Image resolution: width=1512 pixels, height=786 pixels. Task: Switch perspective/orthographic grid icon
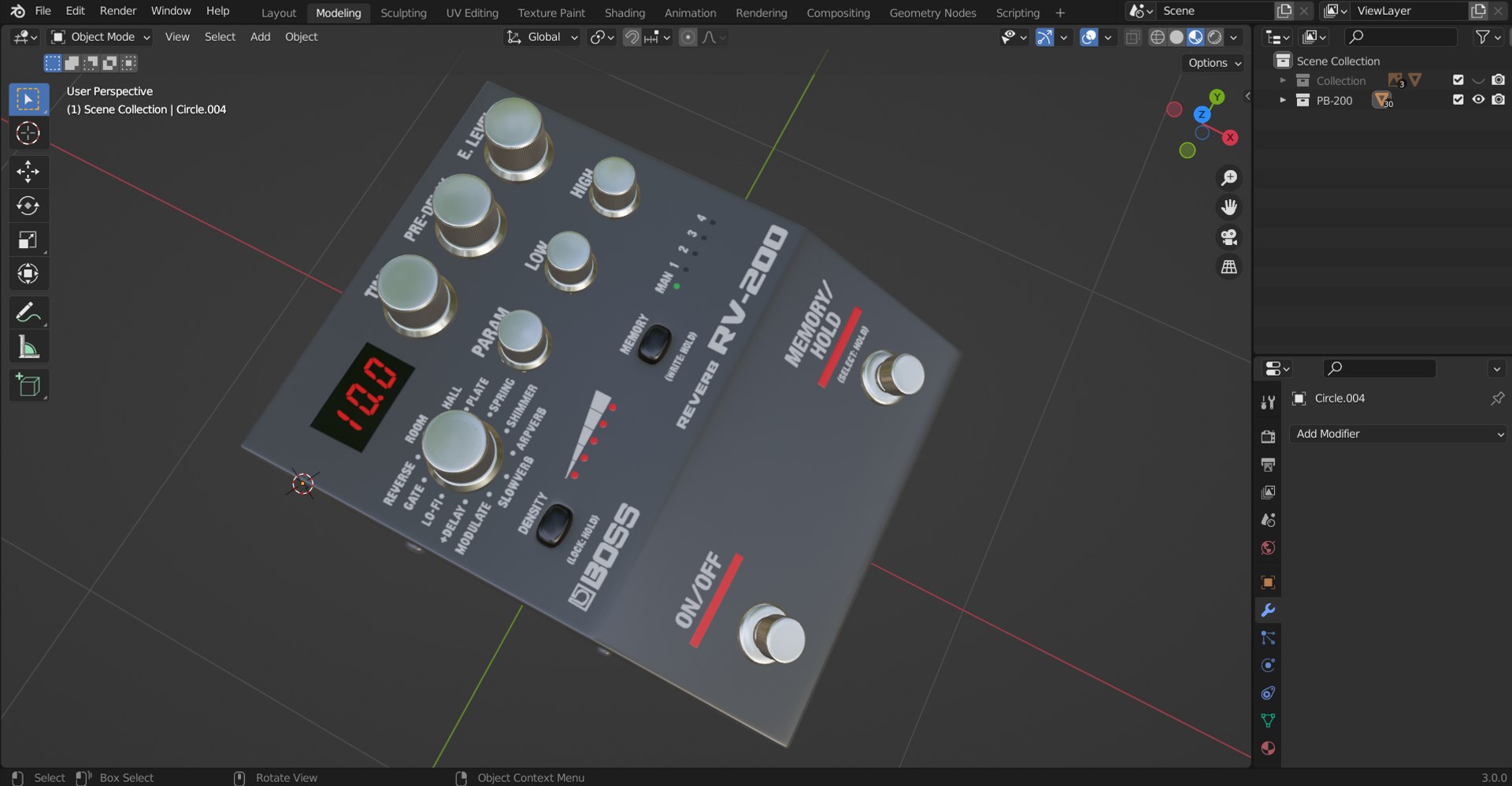[x=1228, y=267]
